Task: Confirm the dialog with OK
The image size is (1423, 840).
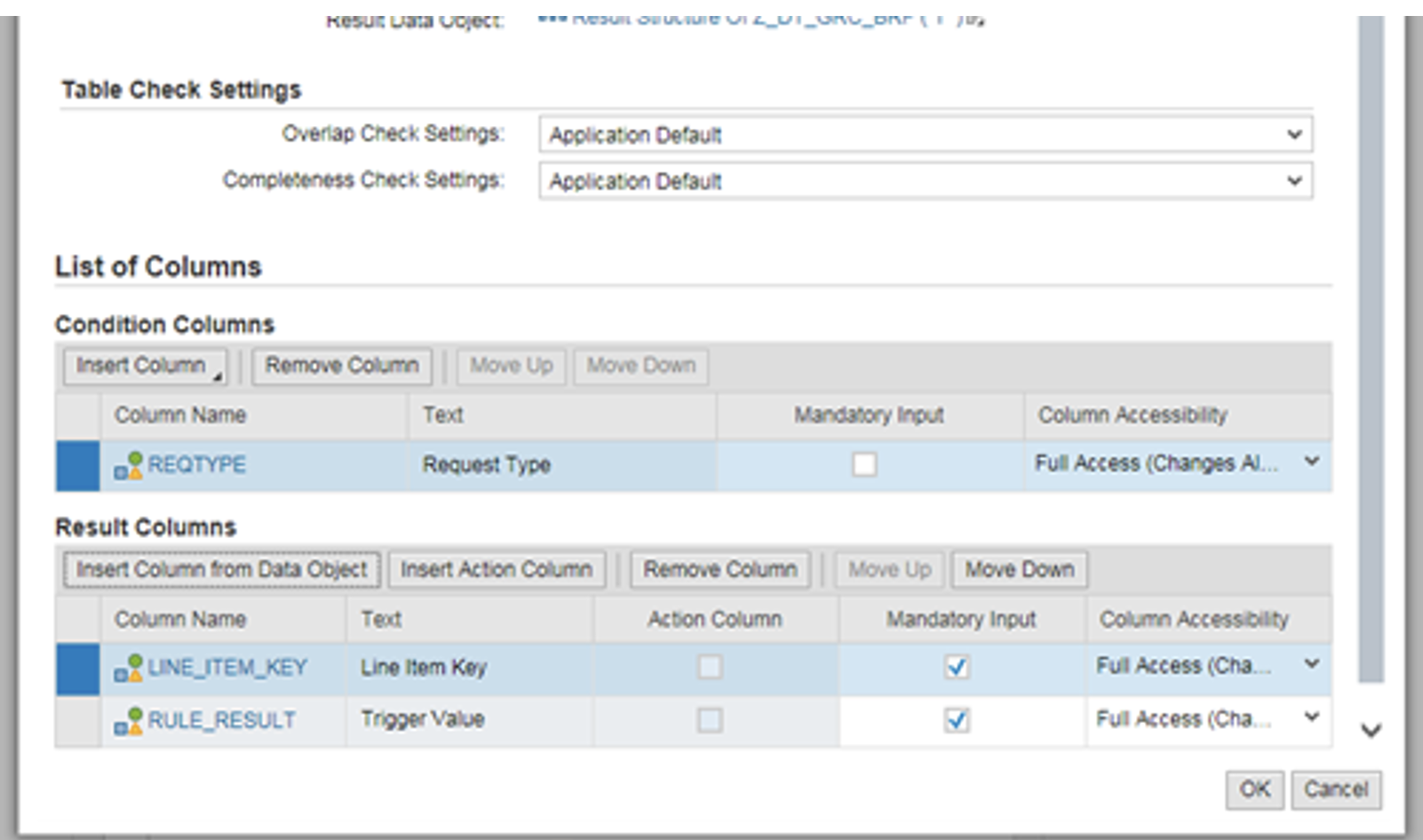Action: click(x=1255, y=789)
